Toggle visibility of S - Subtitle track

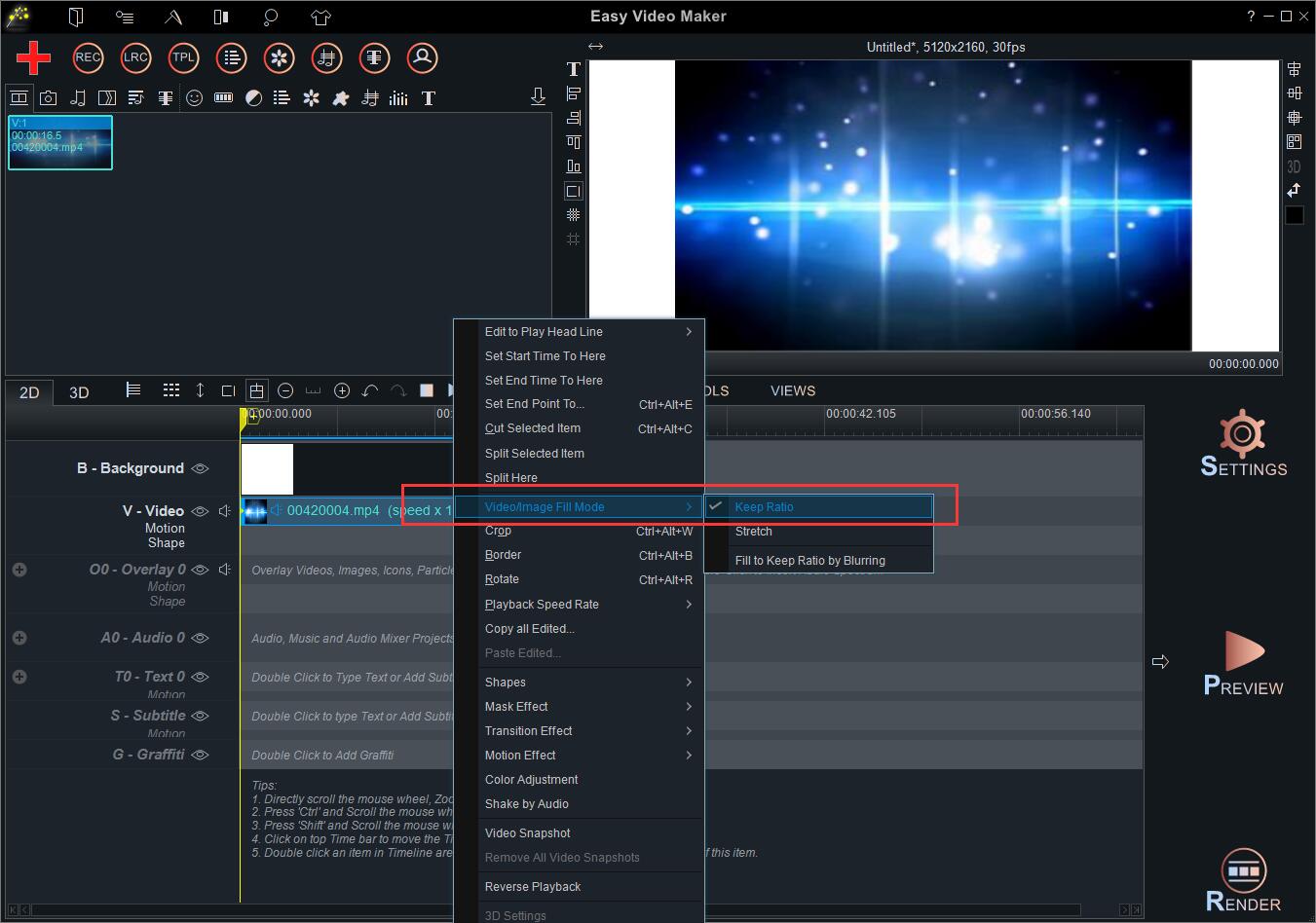coord(200,716)
